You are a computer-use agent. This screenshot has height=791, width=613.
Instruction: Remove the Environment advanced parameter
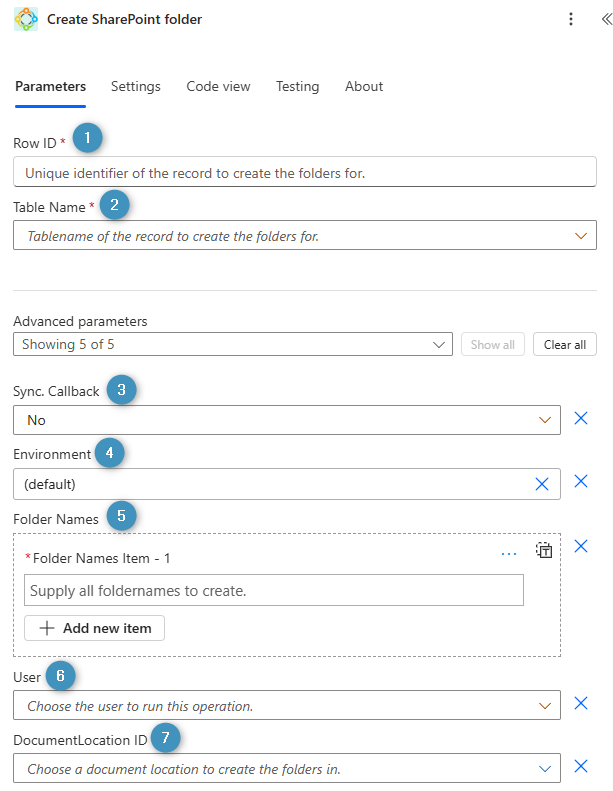point(581,482)
